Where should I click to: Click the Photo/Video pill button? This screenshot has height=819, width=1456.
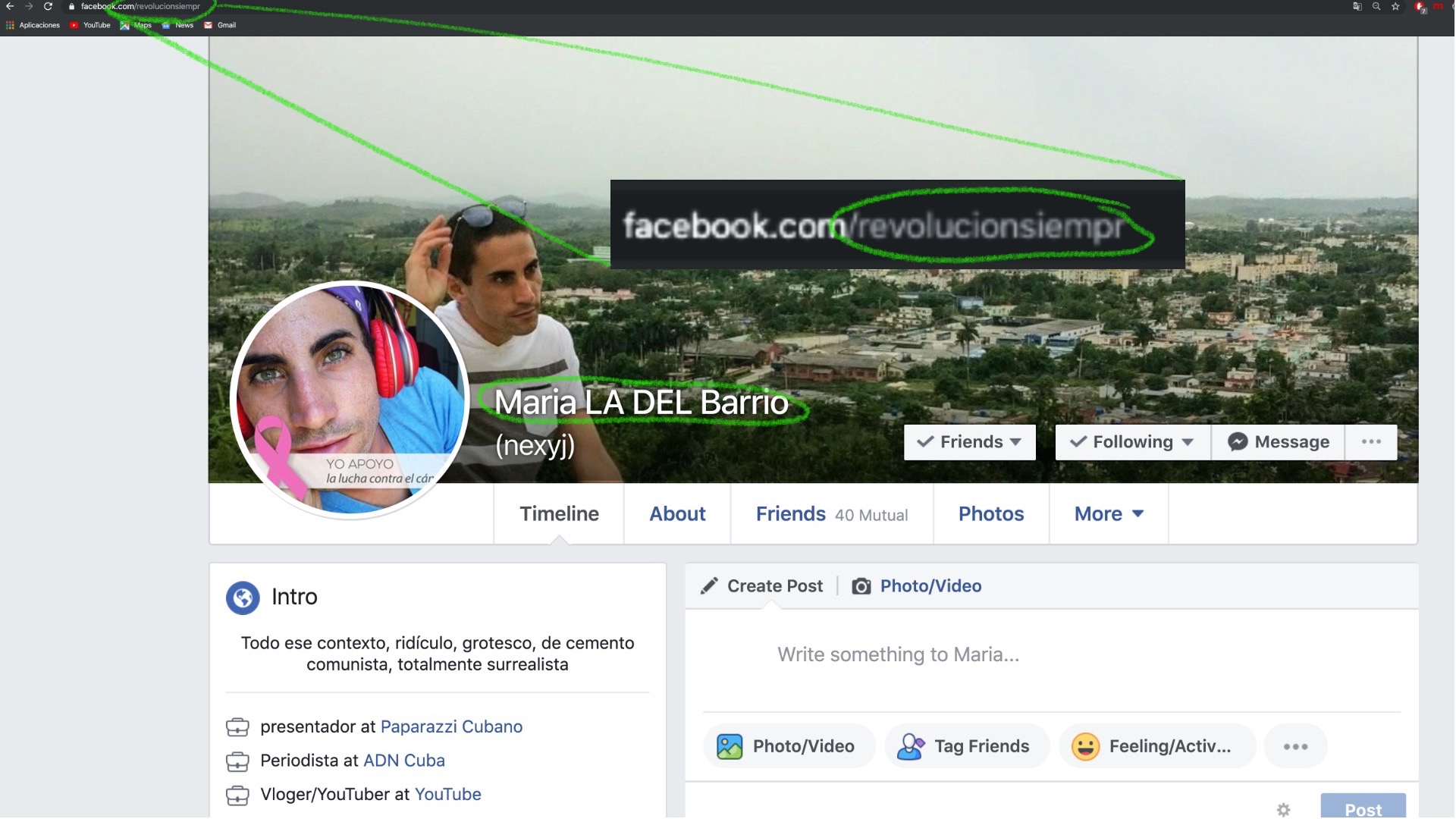(789, 747)
